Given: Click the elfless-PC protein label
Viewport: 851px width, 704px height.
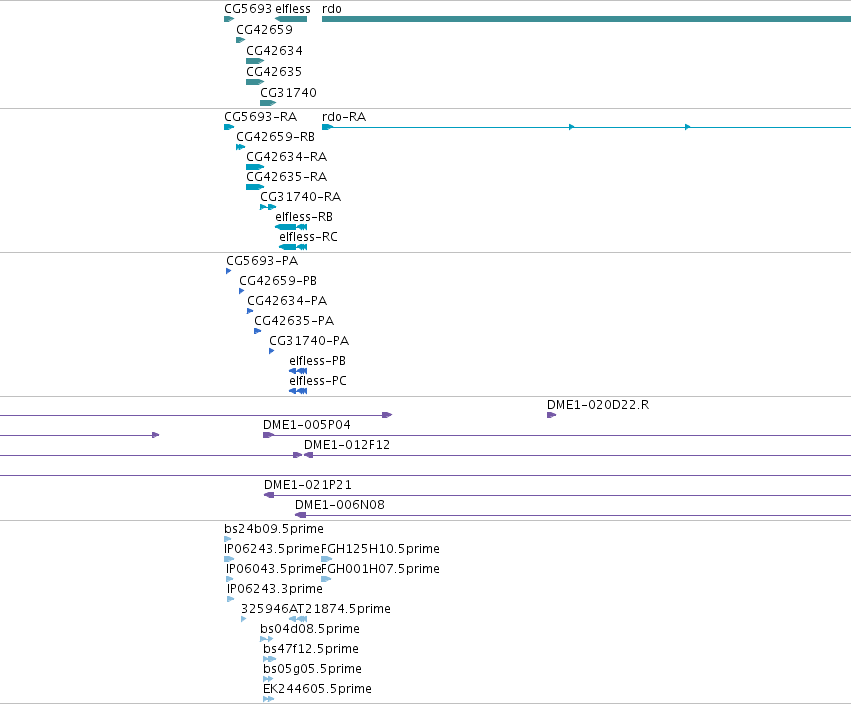Looking at the screenshot, I should [318, 381].
